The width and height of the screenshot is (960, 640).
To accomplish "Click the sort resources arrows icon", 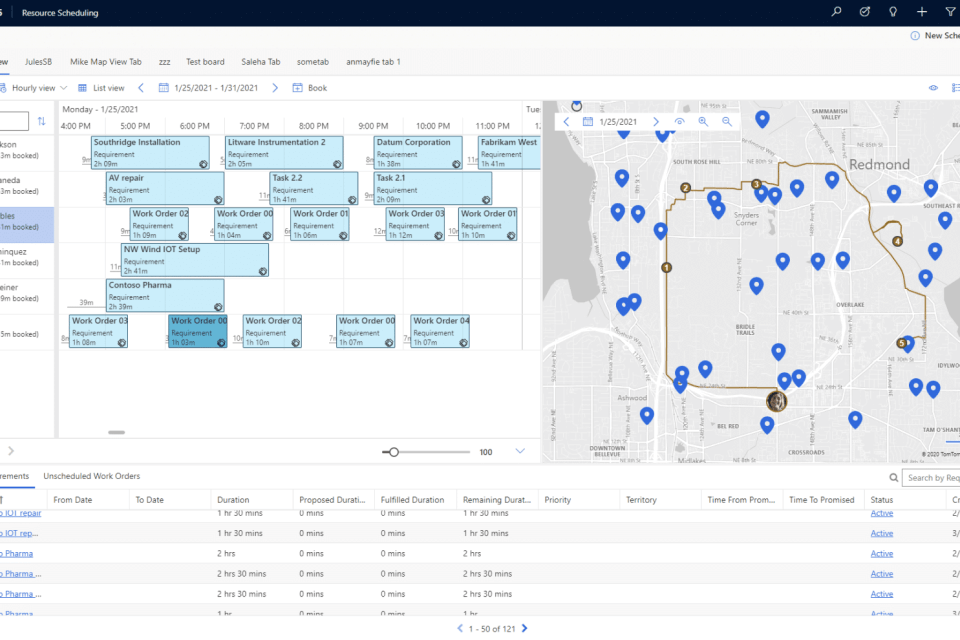I will (41, 121).
